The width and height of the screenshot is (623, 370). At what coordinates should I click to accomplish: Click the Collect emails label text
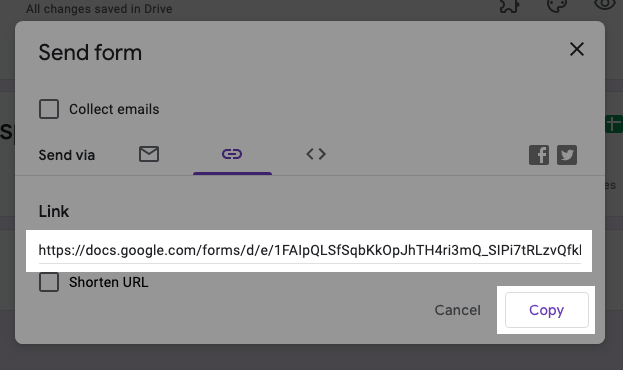pyautogui.click(x=114, y=109)
